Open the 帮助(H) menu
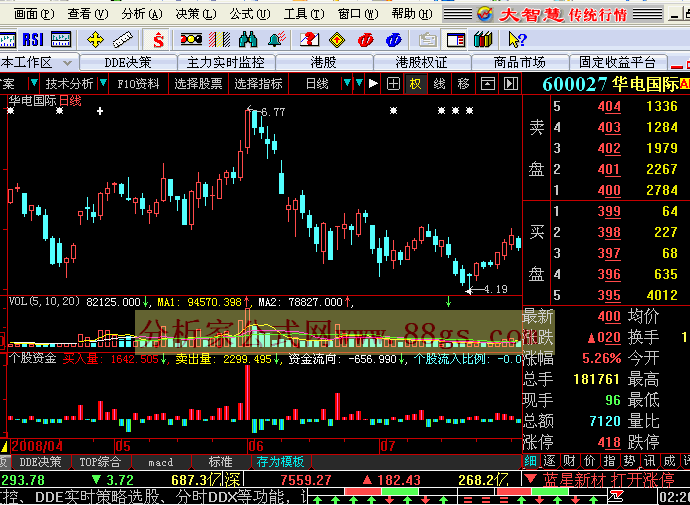Viewport: 690px width, 505px height. 412,14
